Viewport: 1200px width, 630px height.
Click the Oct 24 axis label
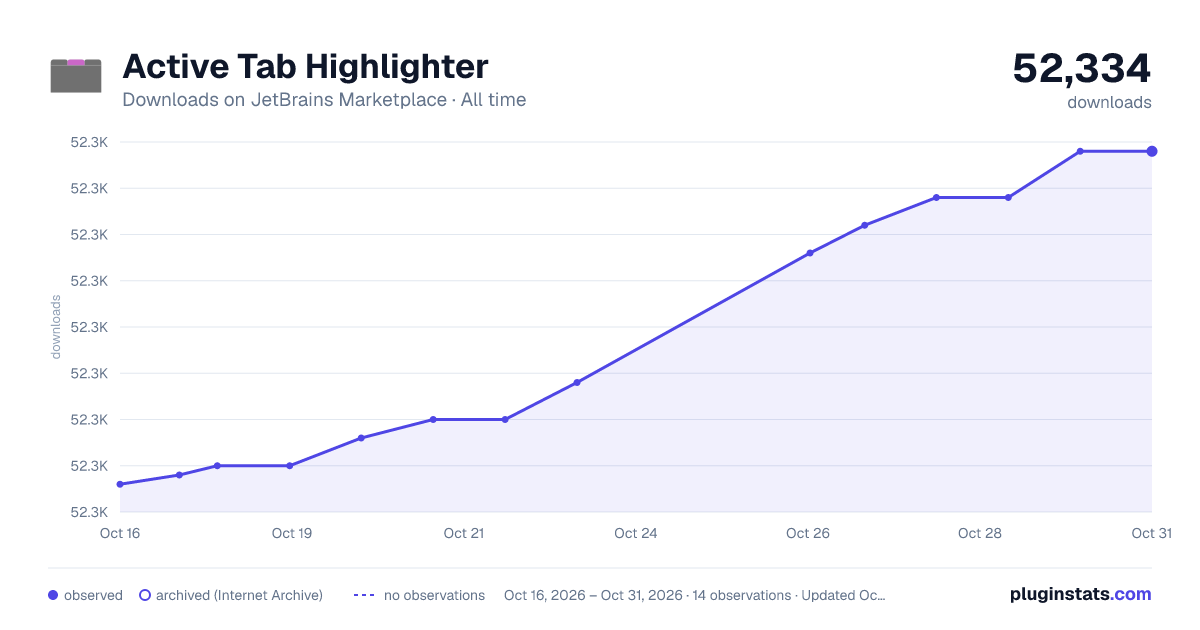[636, 533]
